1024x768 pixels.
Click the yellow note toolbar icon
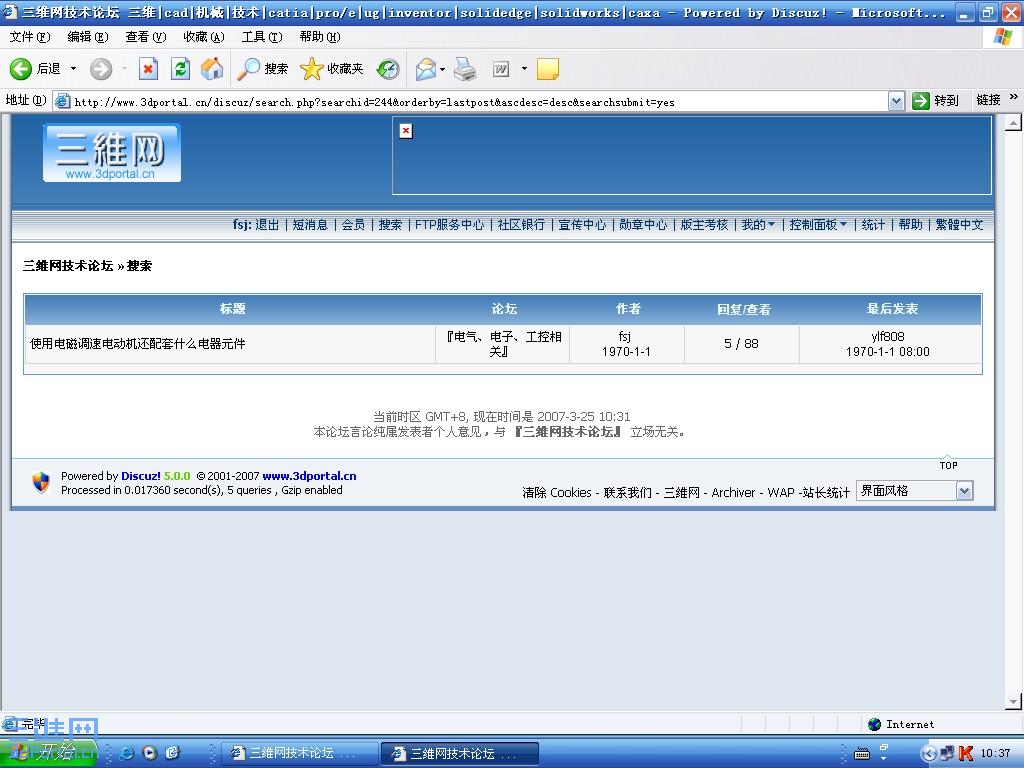[548, 69]
